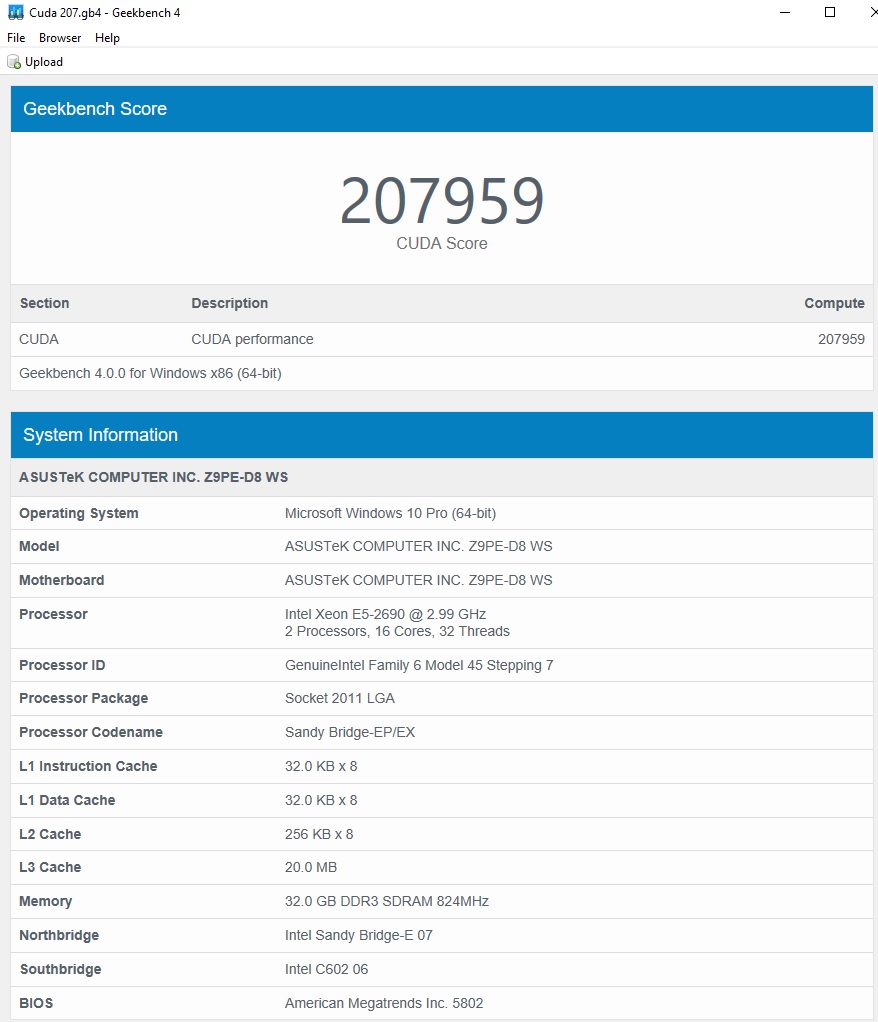Close the Geekbench 4 window
Screen dimensions: 878x1022
pos(873,12)
